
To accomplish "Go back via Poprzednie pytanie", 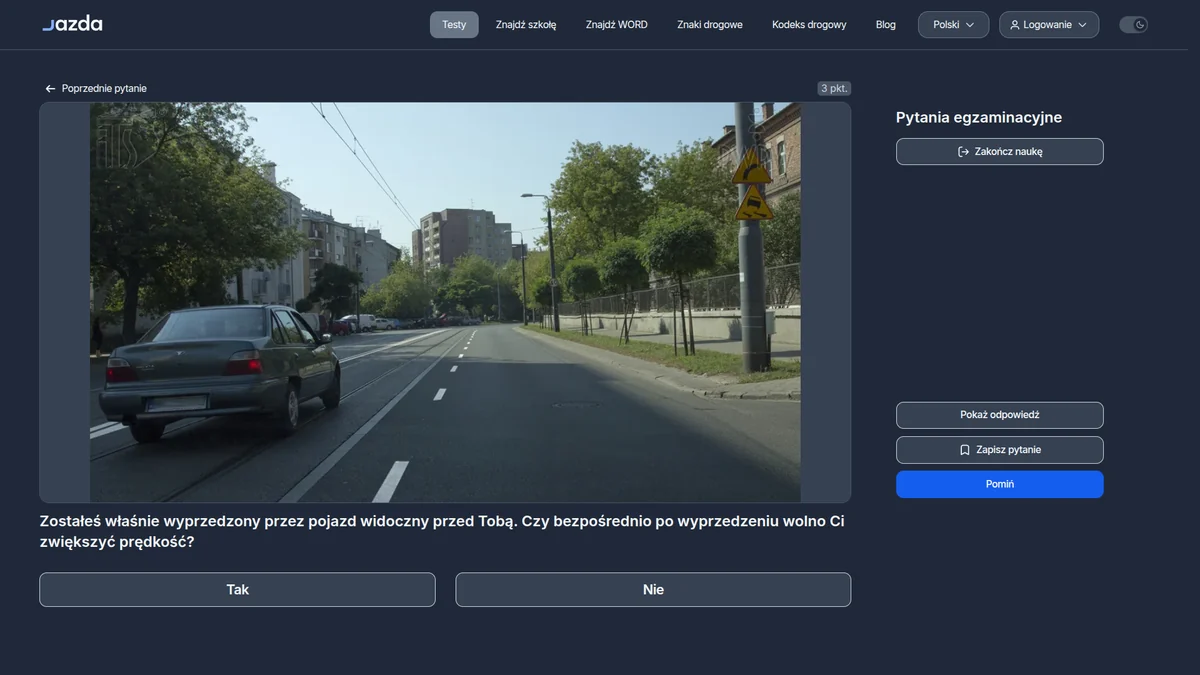I will pos(96,88).
